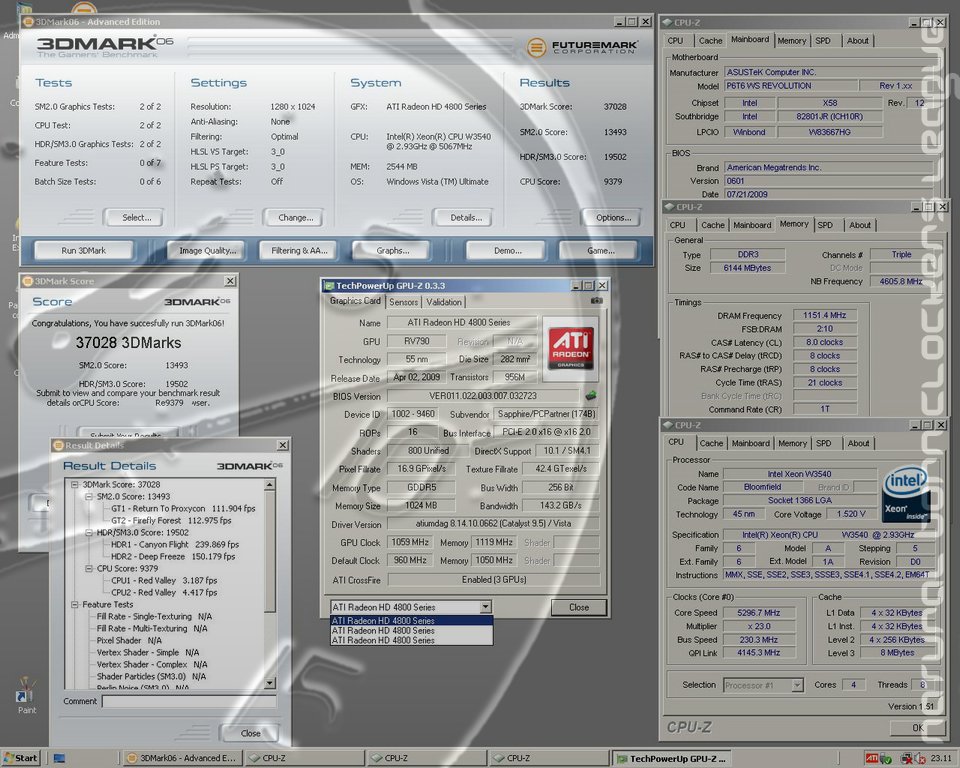This screenshot has width=960, height=768.
Task: Click the Run 3DMark button
Action: coord(84,250)
